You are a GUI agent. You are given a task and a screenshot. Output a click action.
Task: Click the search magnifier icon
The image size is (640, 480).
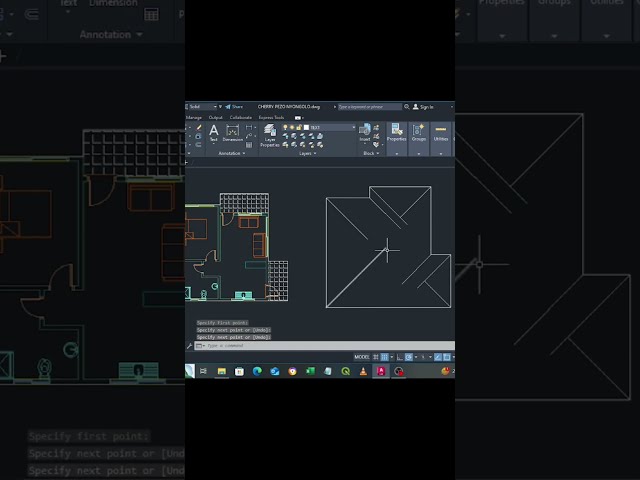point(407,107)
